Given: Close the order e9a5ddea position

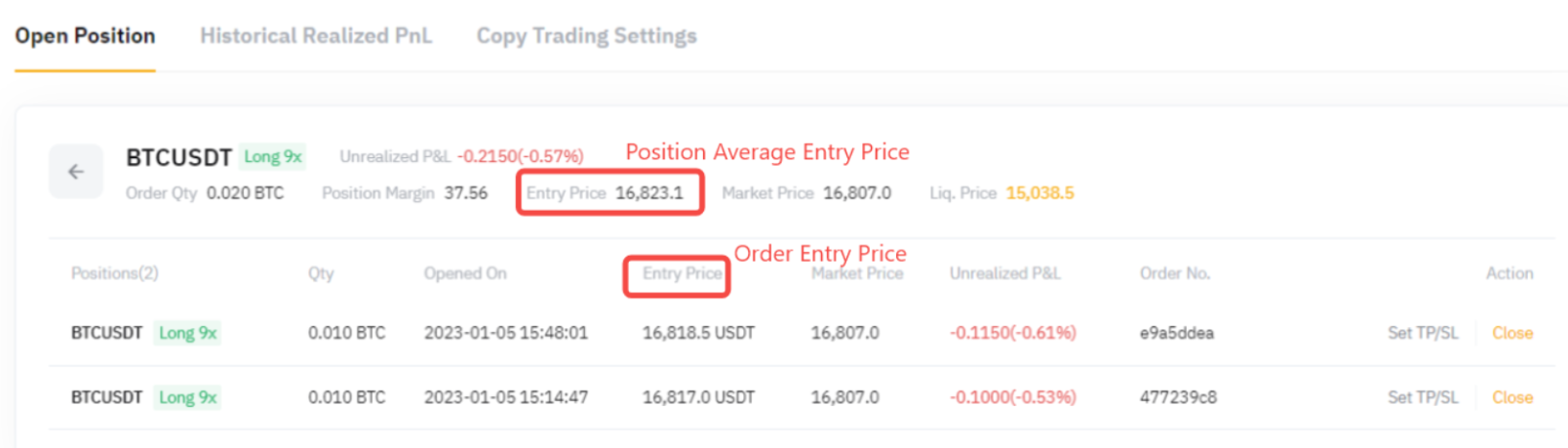Looking at the screenshot, I should pos(1511,333).
